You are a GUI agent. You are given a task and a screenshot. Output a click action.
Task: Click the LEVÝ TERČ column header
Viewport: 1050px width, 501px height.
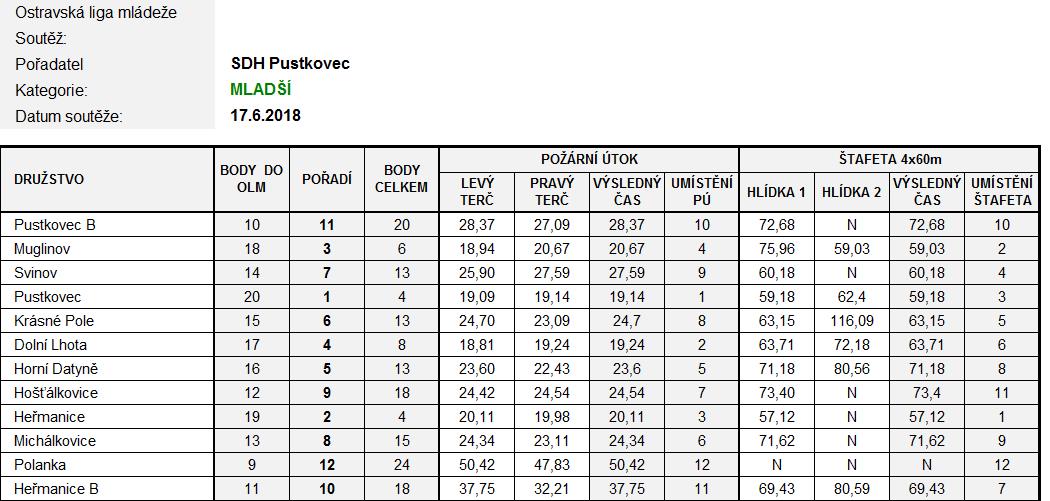477,192
